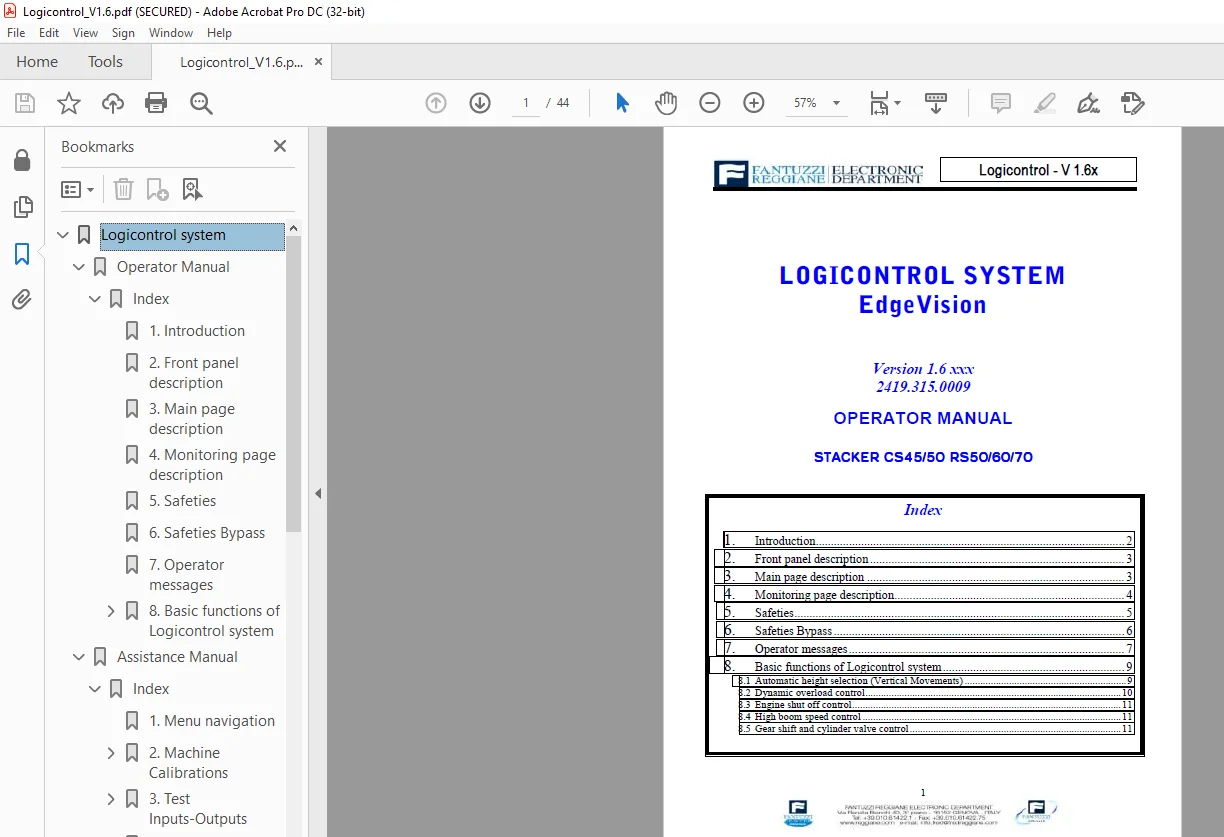Open the page thumbnails panel icon
Image resolution: width=1224 pixels, height=837 pixels.
22,207
